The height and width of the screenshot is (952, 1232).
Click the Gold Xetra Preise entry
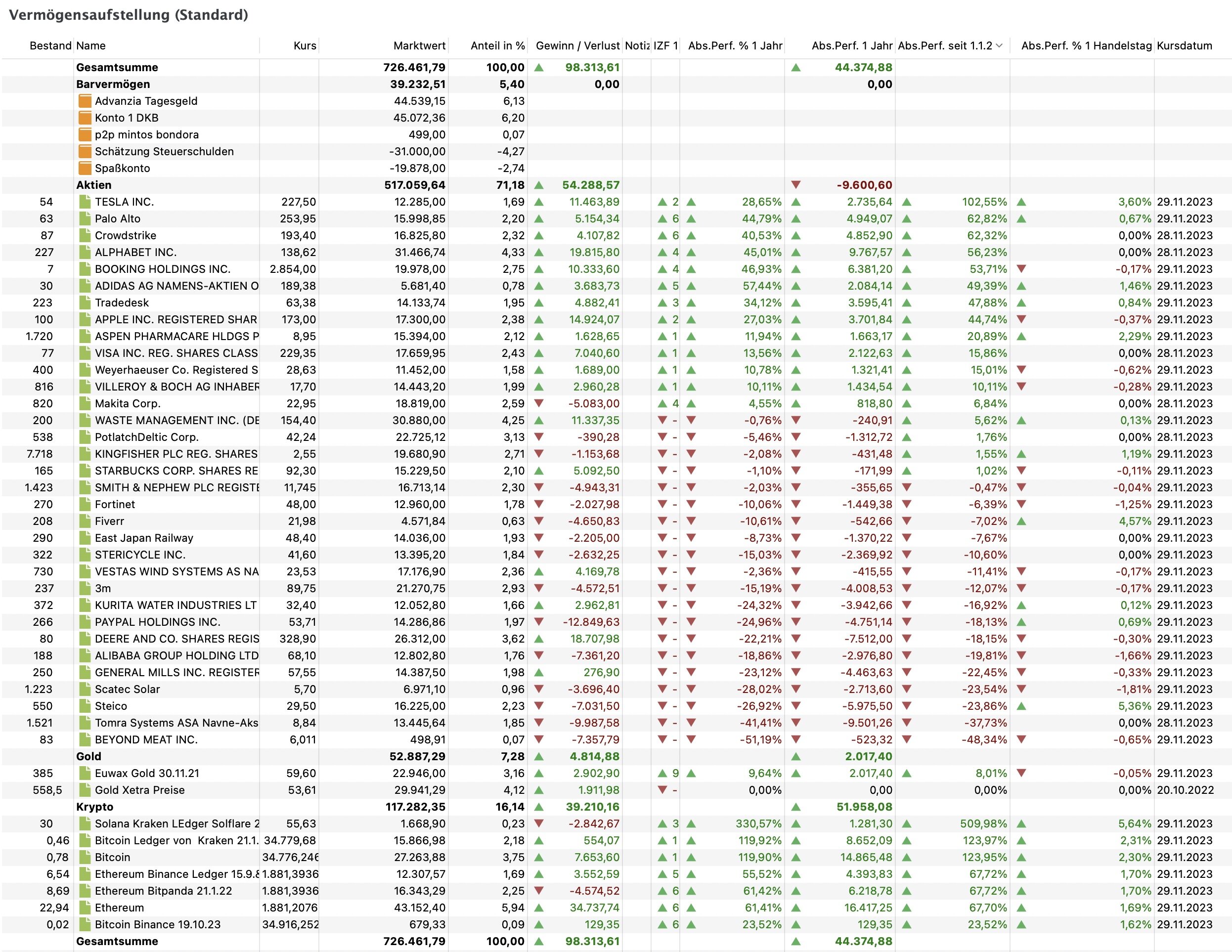pyautogui.click(x=139, y=790)
